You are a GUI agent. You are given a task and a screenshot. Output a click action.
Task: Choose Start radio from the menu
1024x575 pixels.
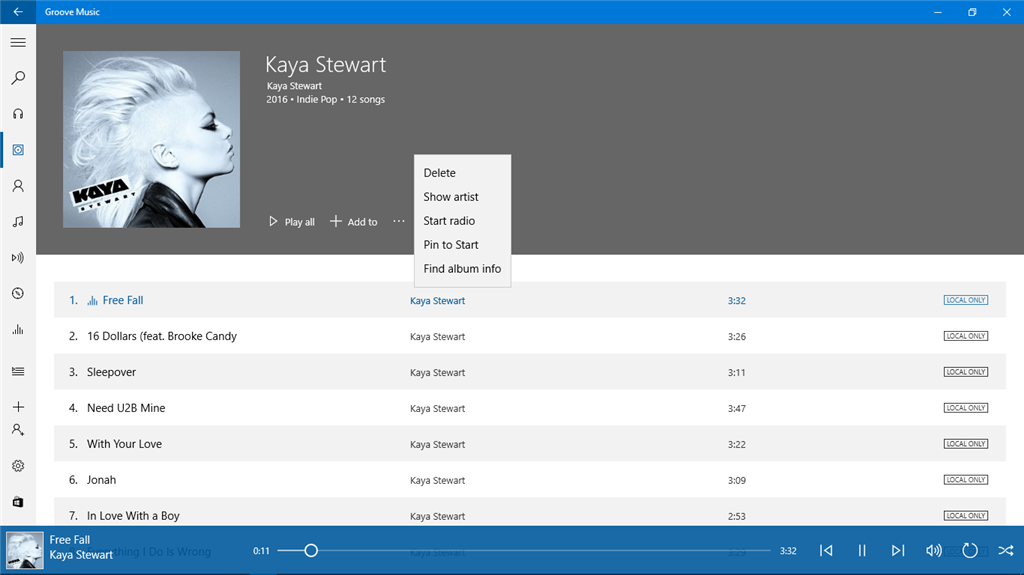pos(462,221)
